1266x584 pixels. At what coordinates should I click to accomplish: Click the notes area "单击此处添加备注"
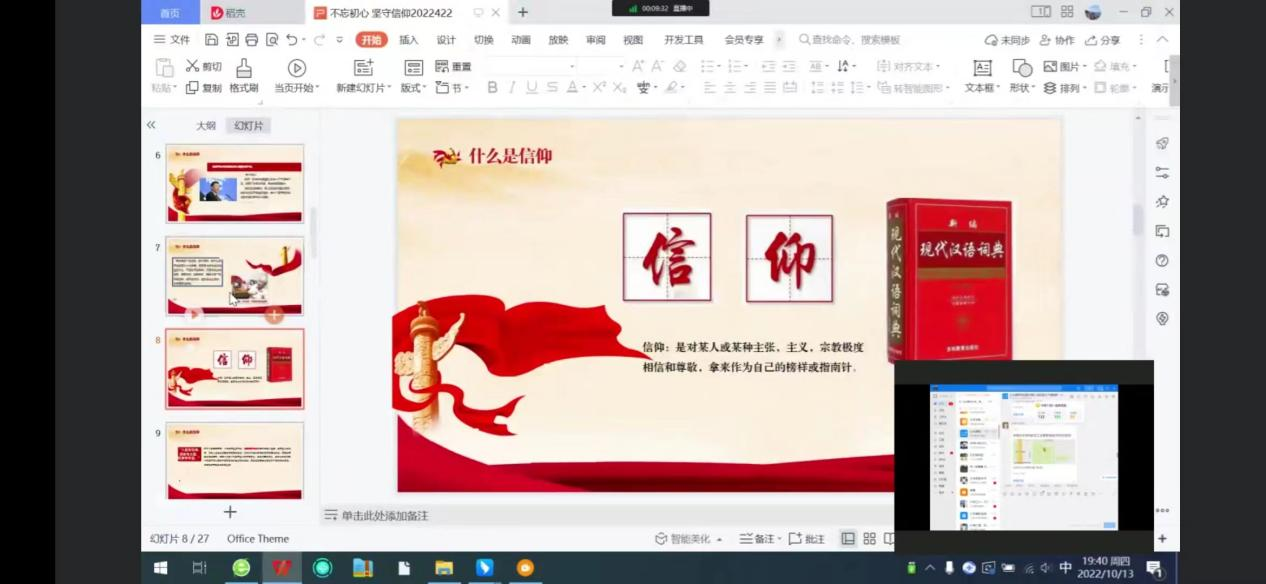[385, 515]
